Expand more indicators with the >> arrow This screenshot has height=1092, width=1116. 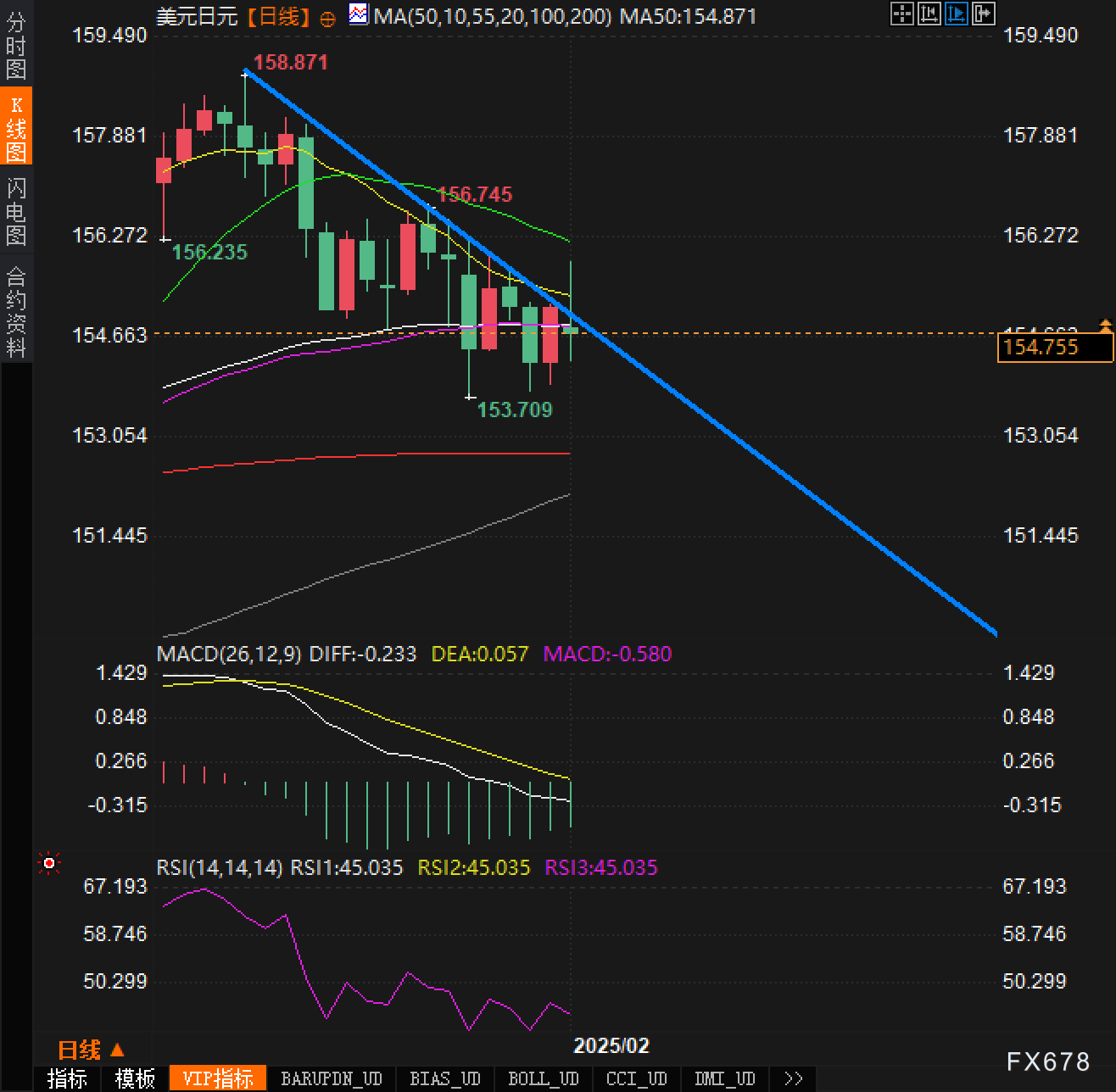794,1078
